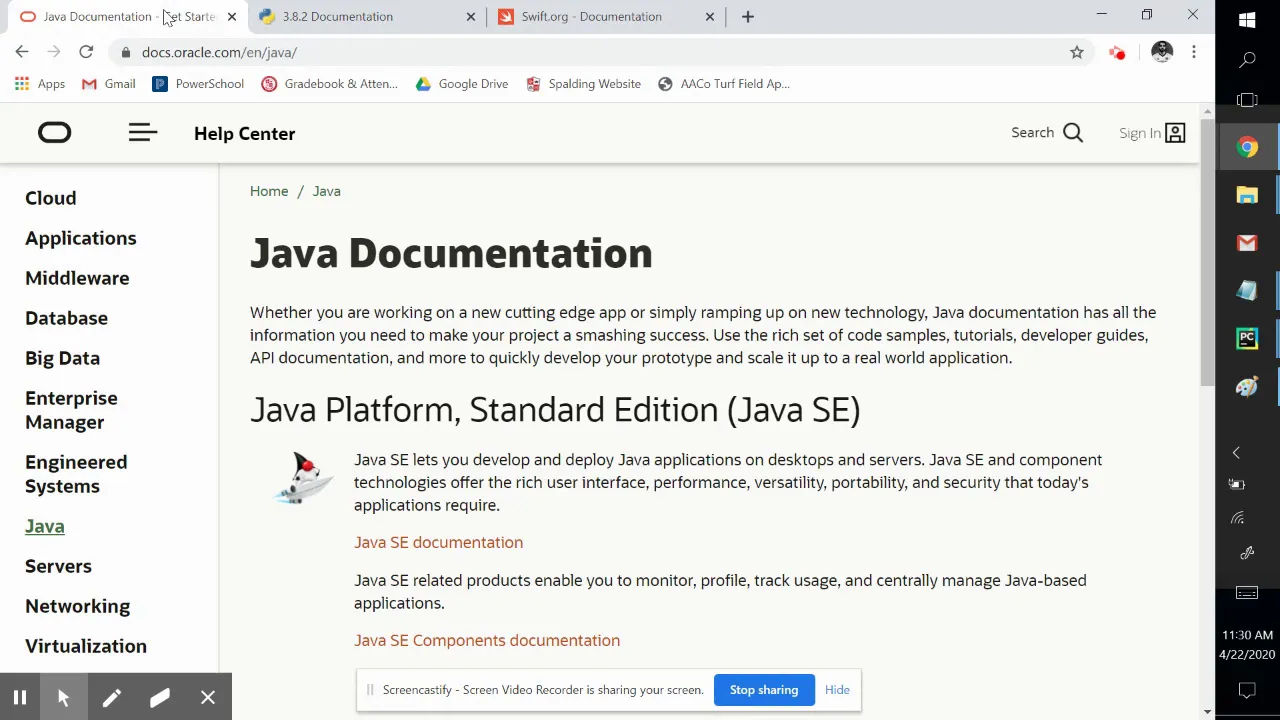Click Help Center title

(244, 133)
